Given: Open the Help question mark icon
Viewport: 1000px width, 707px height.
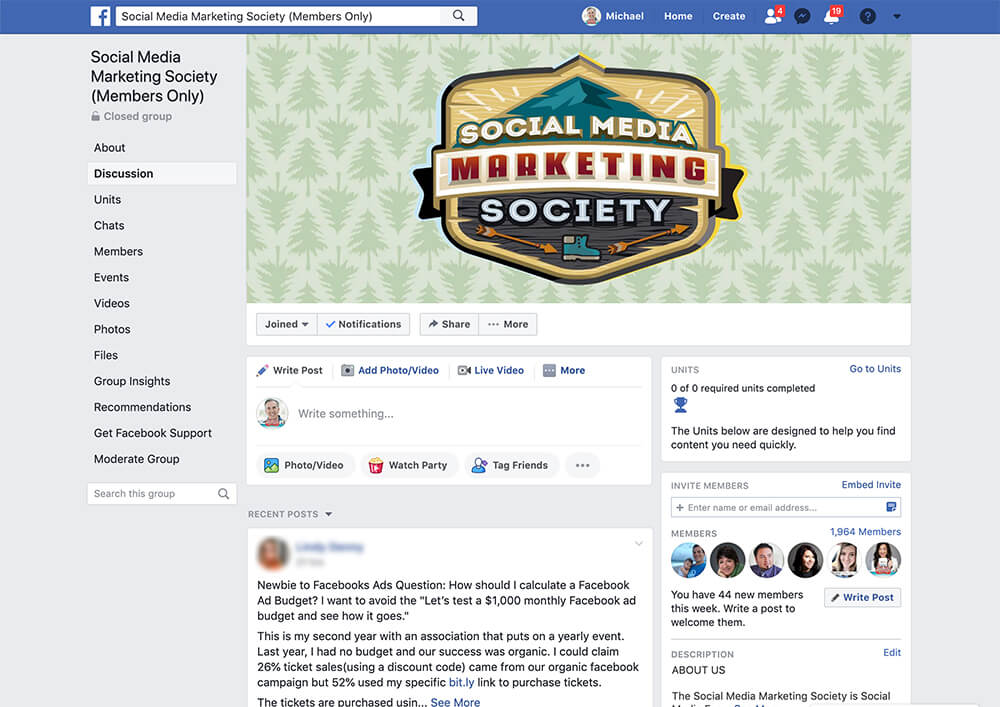Looking at the screenshot, I should point(867,17).
